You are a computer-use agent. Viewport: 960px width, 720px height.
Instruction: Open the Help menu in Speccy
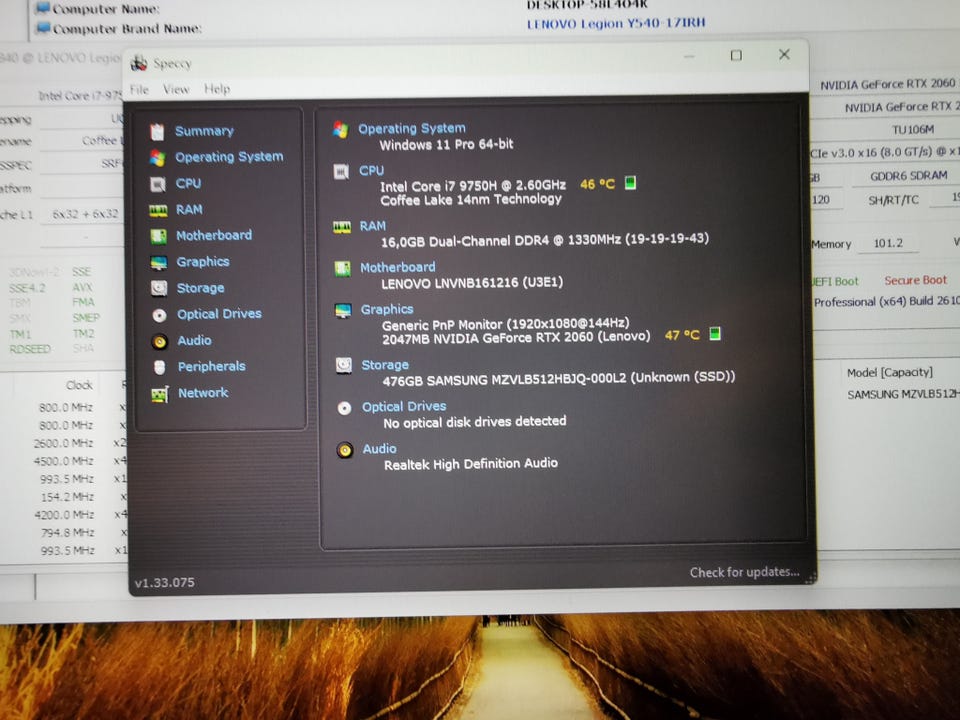pos(217,89)
